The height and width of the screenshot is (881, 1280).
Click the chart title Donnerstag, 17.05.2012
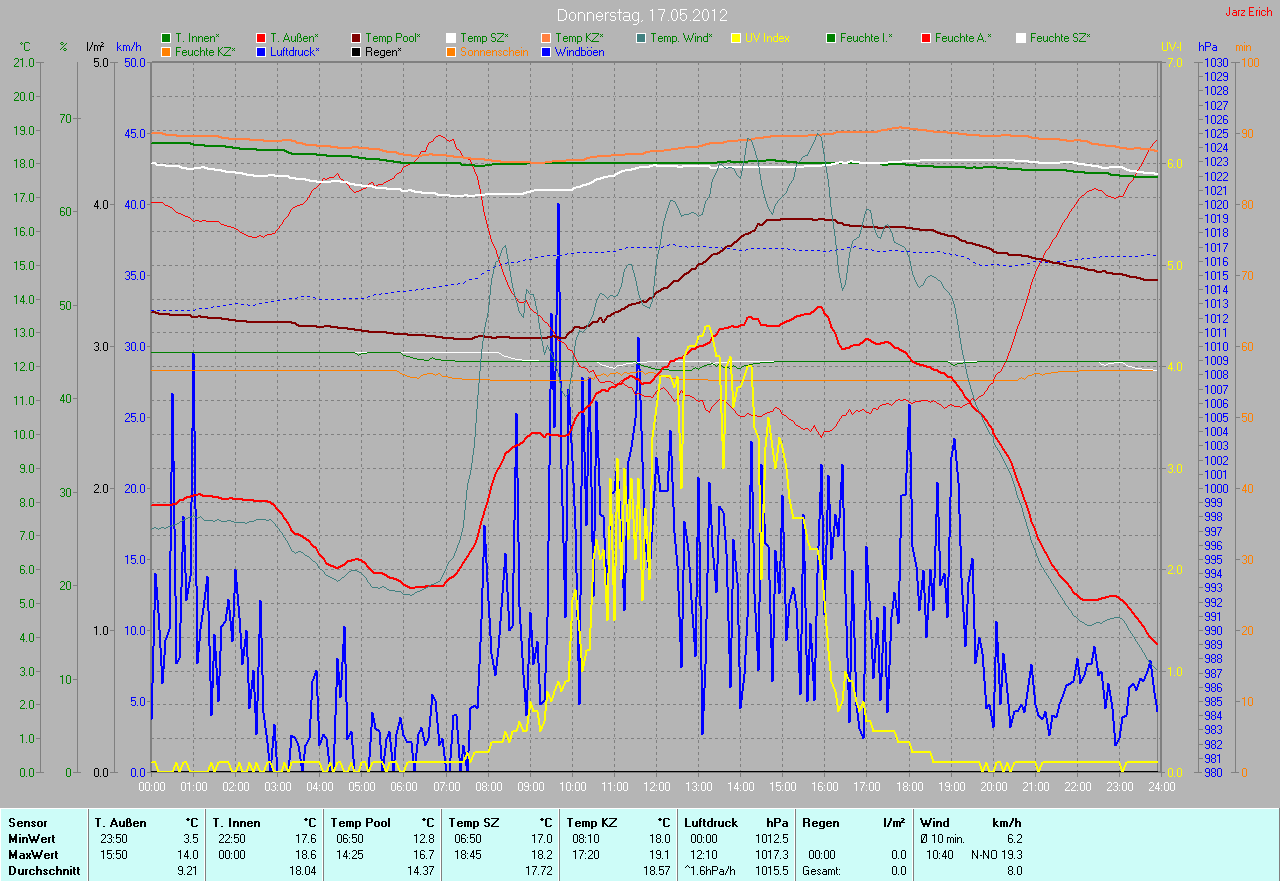pos(641,16)
